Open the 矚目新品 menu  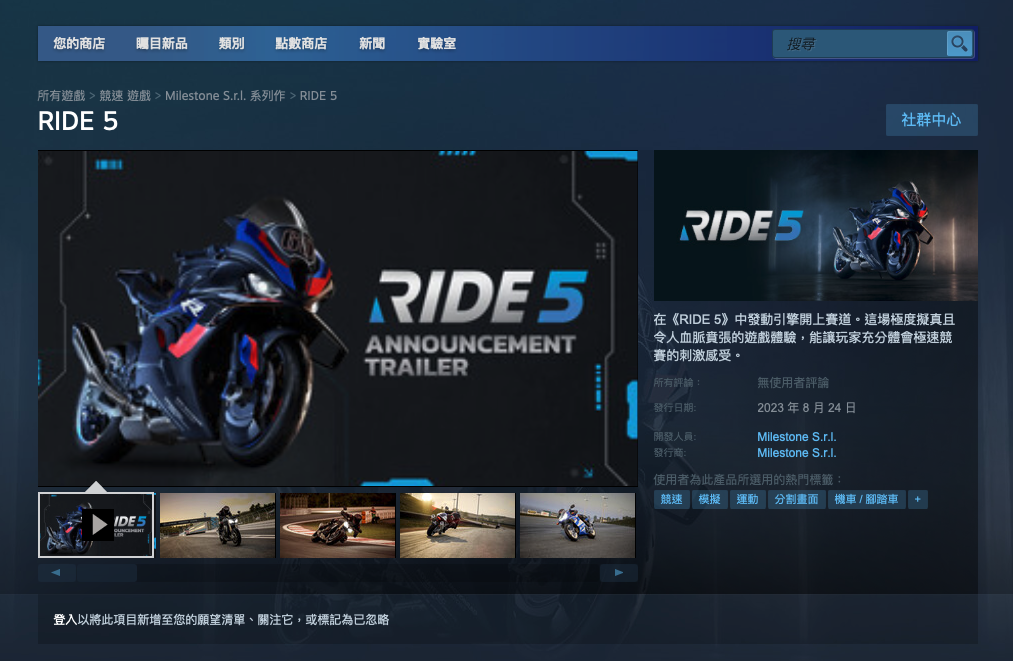[x=162, y=43]
